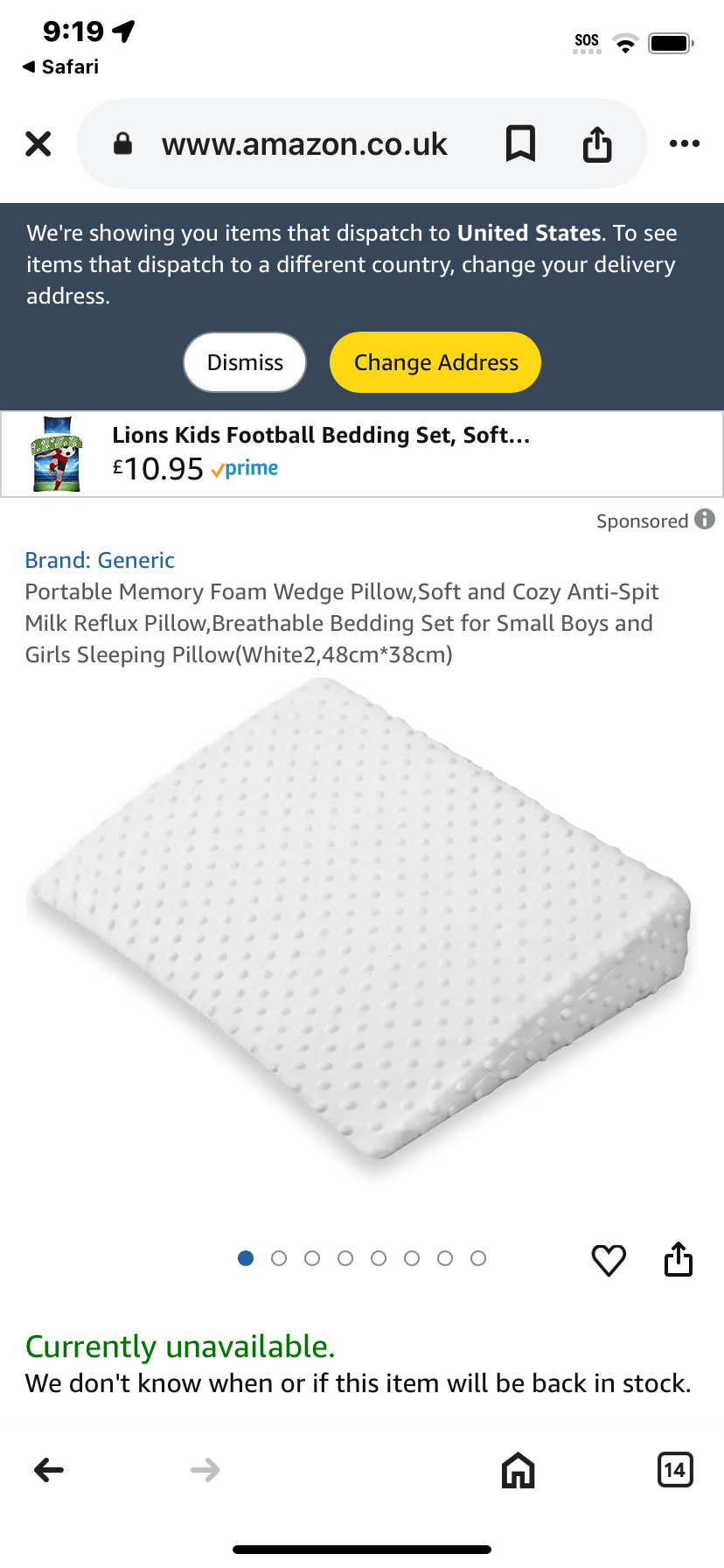724x1568 pixels.
Task: Open the tabs switcher showing 14
Action: tap(675, 1470)
